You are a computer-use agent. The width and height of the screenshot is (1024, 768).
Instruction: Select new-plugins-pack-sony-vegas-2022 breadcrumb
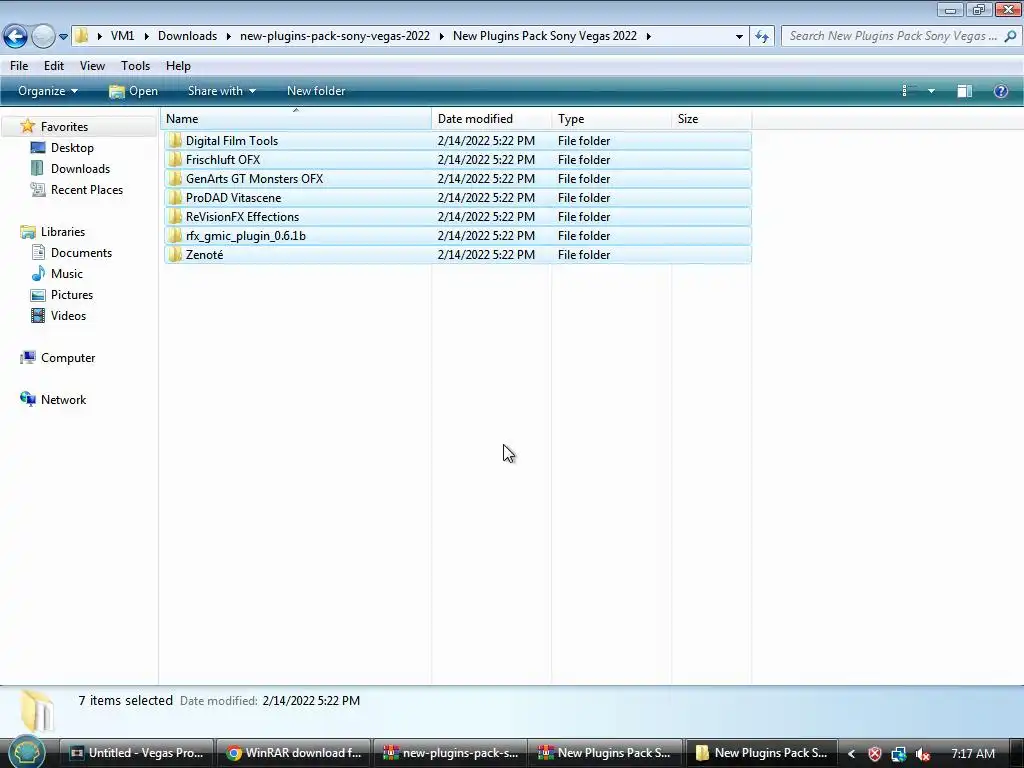(334, 36)
